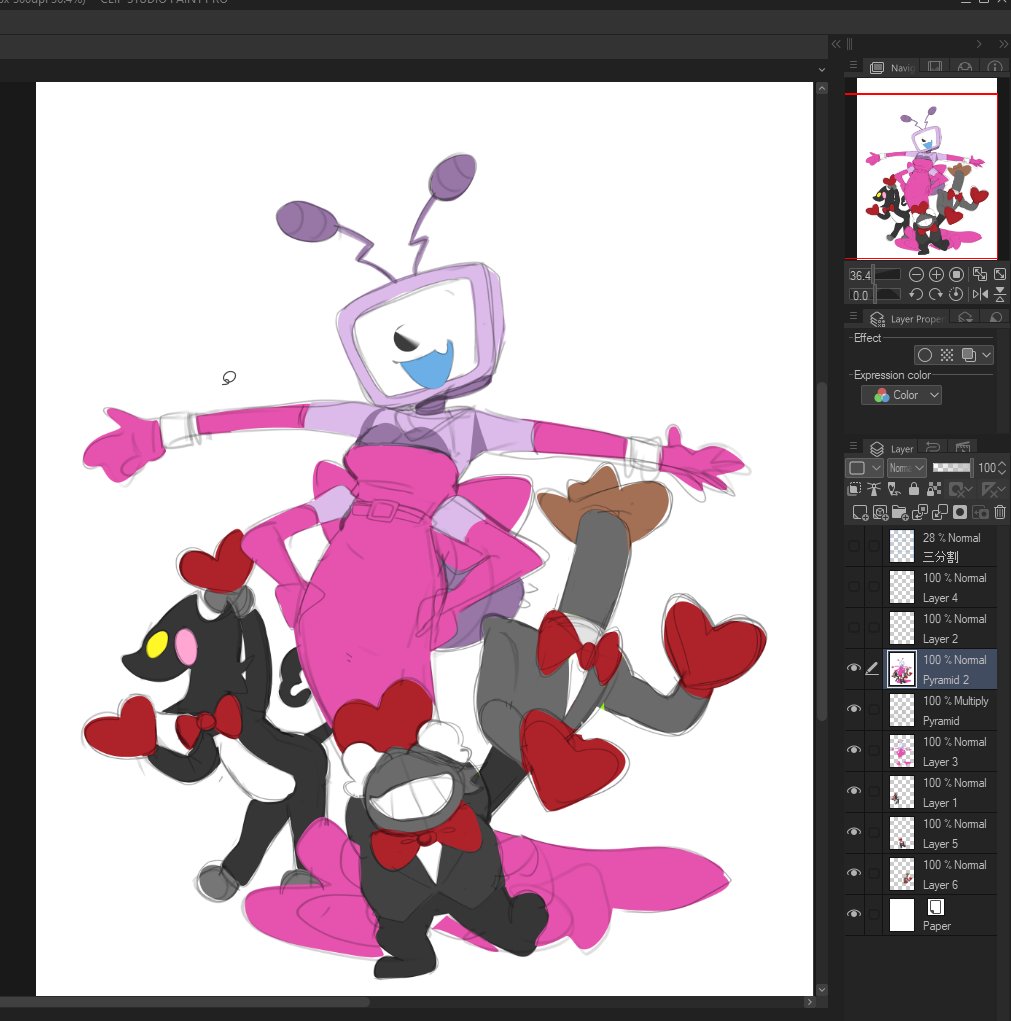
Task: Open the Expression color dropdown
Action: [901, 395]
